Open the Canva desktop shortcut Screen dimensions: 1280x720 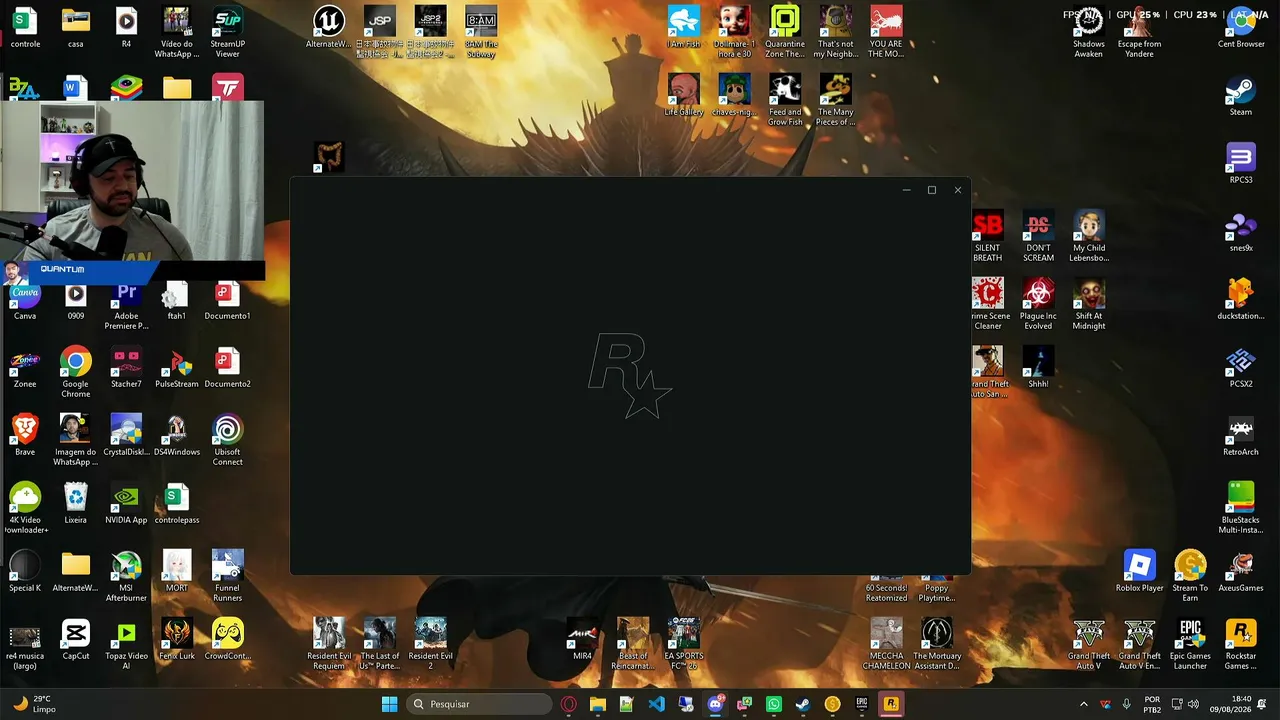click(25, 300)
